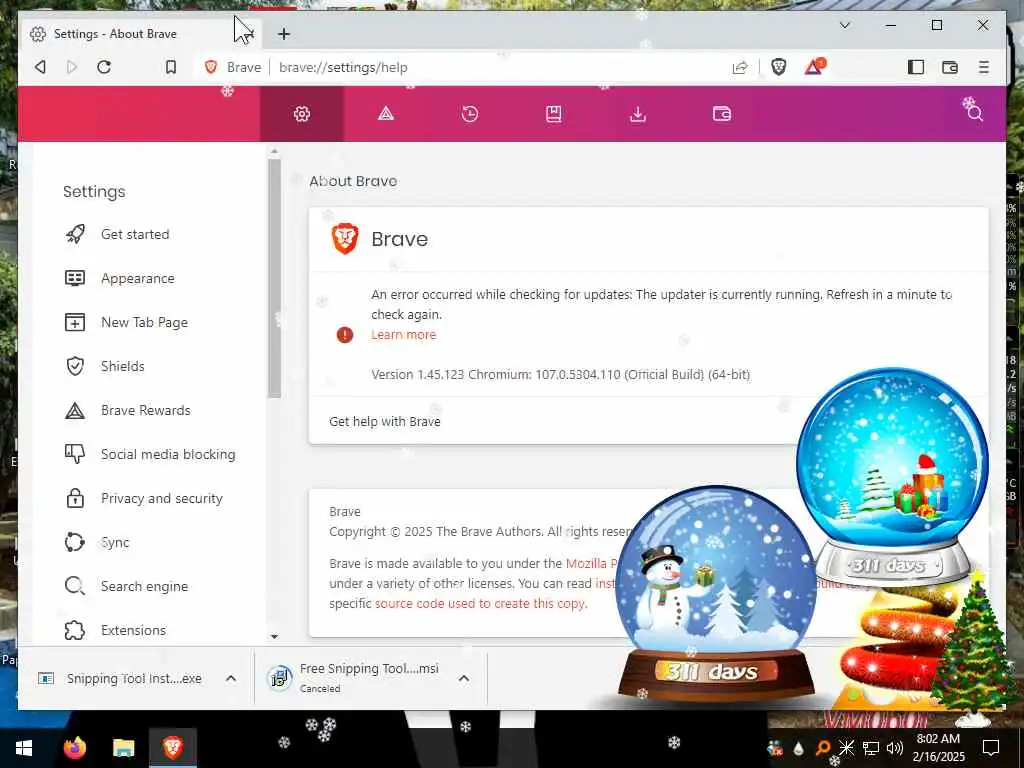Open Search engine settings
Image resolution: width=1024 pixels, height=768 pixels.
coord(144,586)
